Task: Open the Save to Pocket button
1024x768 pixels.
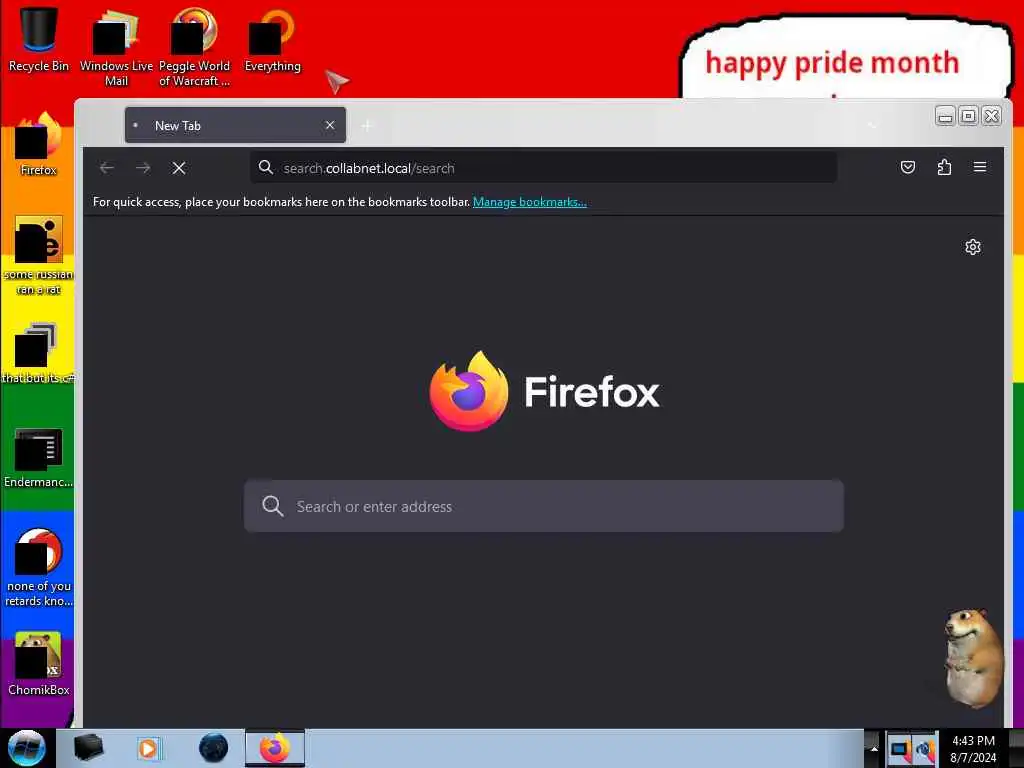Action: (908, 167)
